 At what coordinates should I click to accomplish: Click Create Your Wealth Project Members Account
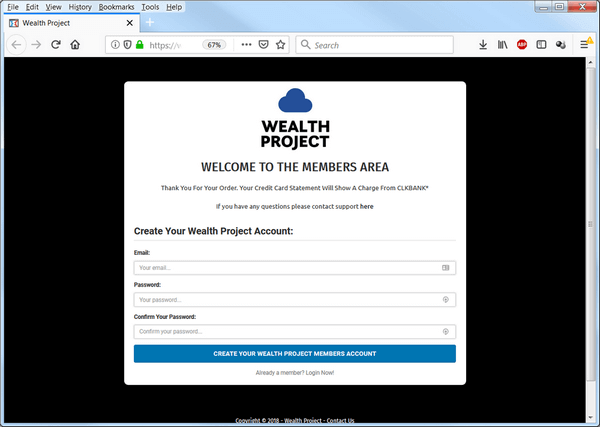(x=295, y=354)
